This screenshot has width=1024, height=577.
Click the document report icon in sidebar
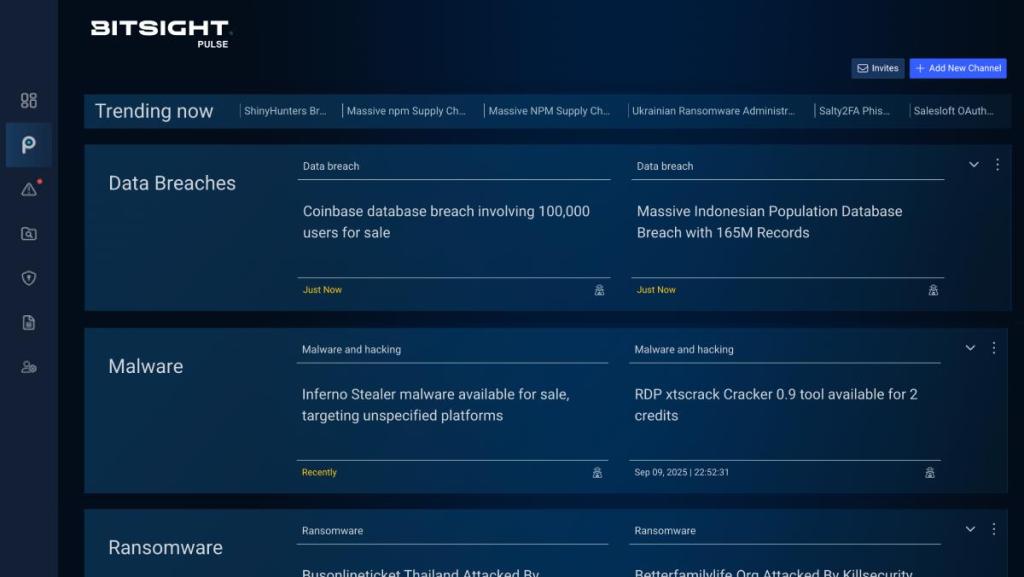point(29,322)
